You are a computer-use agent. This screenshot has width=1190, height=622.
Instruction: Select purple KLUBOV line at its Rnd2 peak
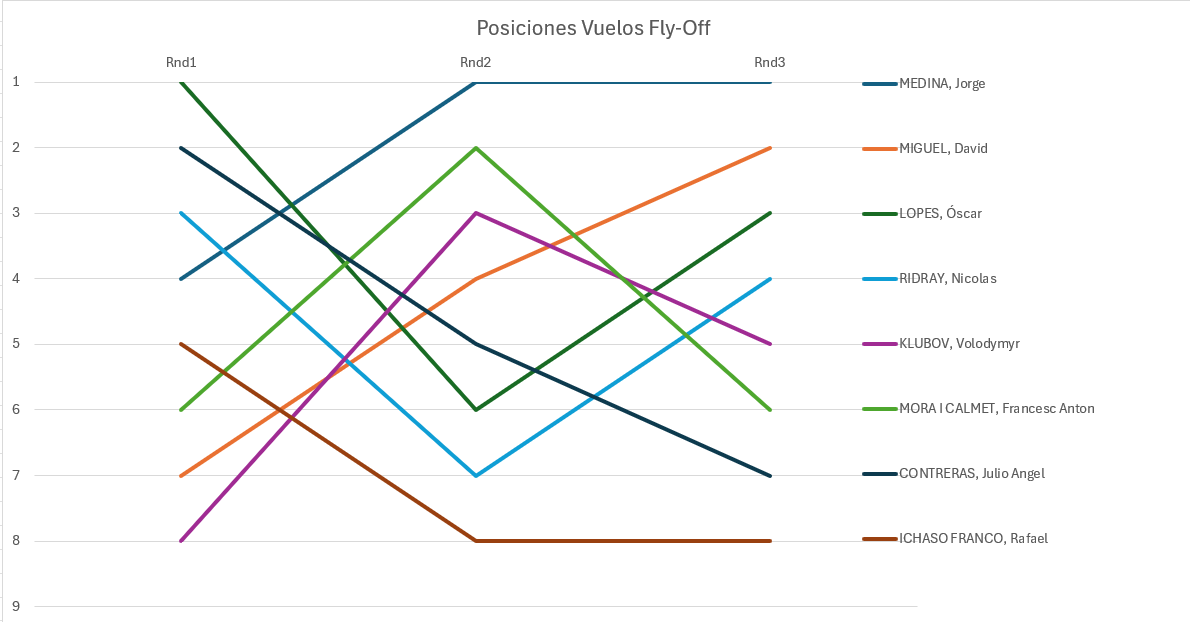[x=476, y=213]
